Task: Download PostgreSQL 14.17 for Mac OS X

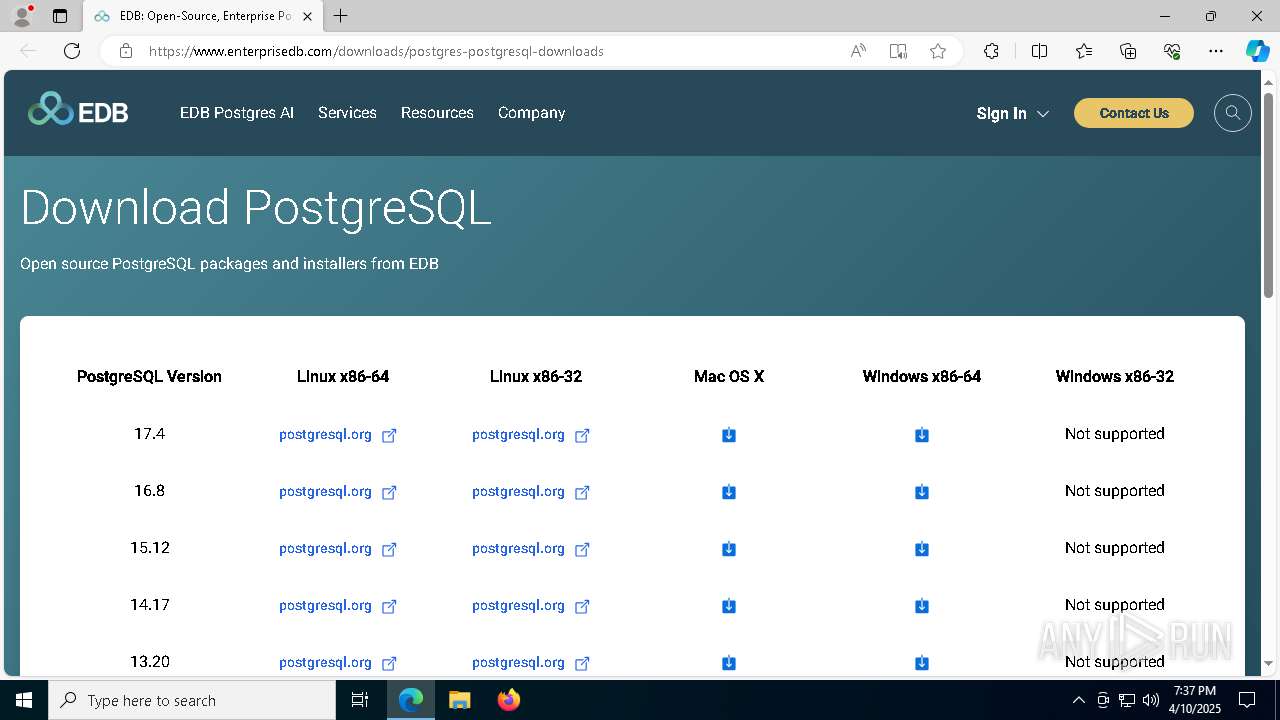Action: point(729,606)
